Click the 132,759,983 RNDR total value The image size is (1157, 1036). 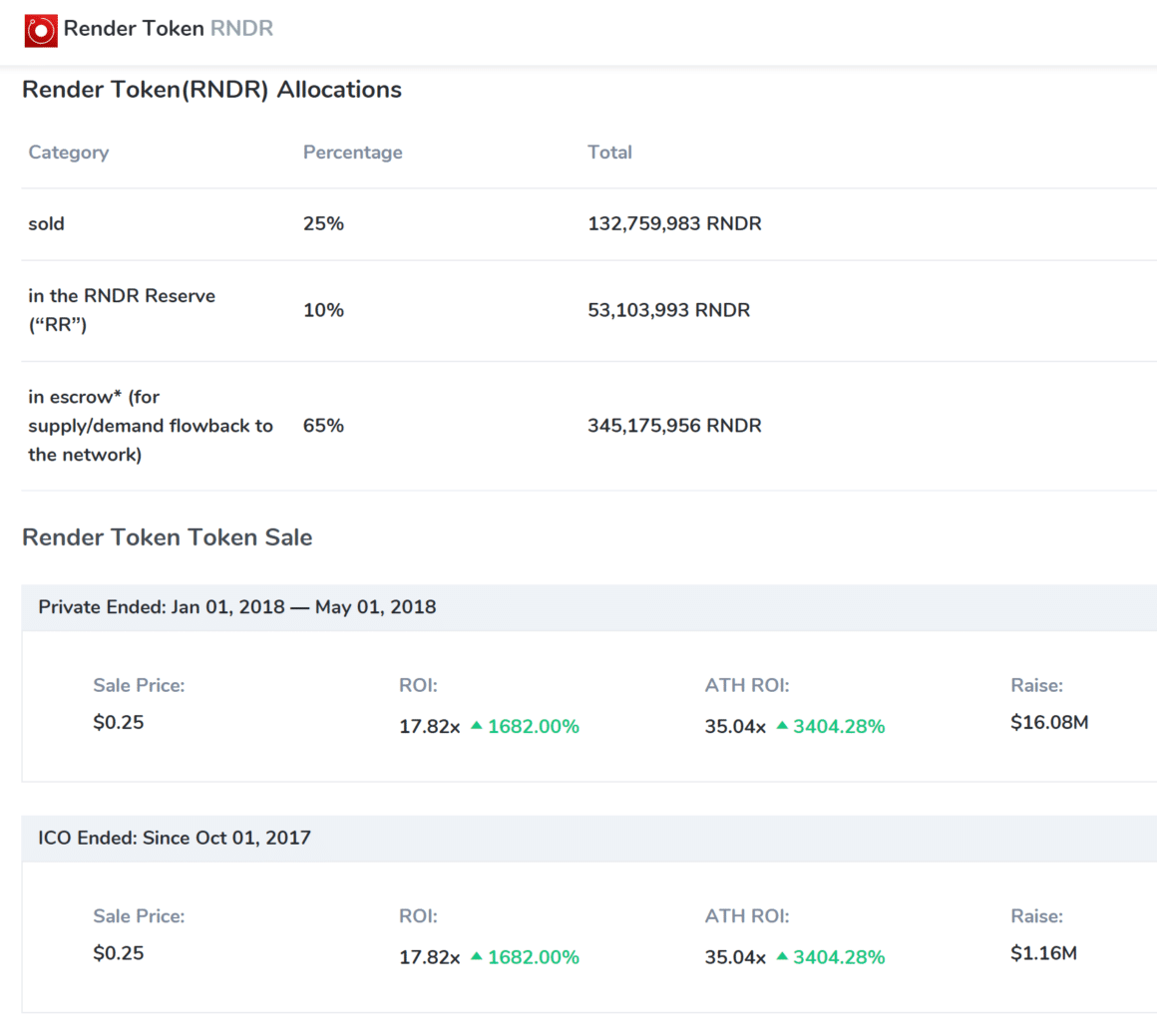(674, 224)
